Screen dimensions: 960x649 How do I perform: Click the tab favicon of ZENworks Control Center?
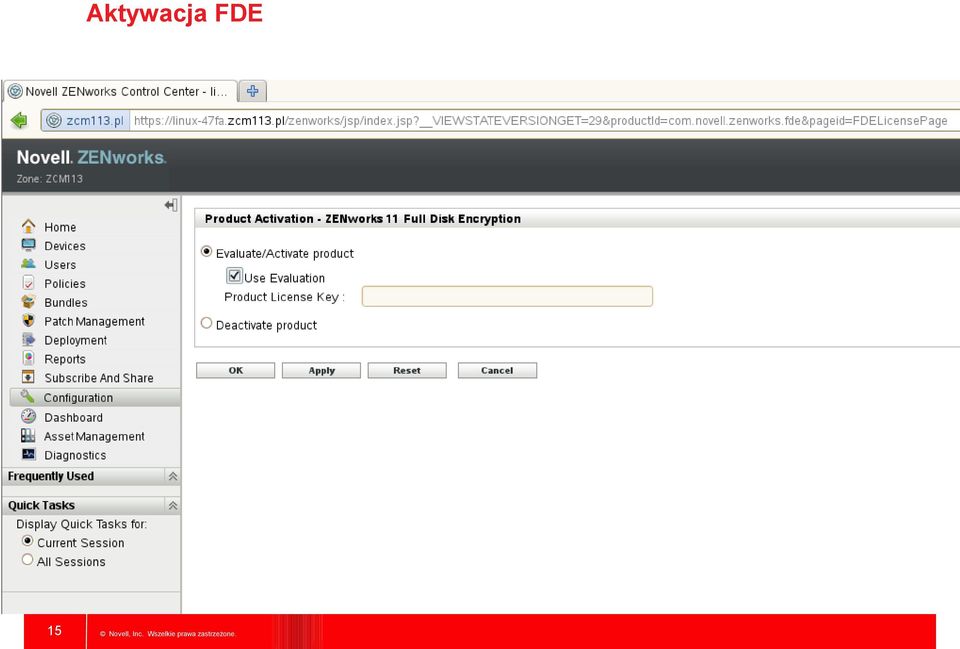coord(15,91)
